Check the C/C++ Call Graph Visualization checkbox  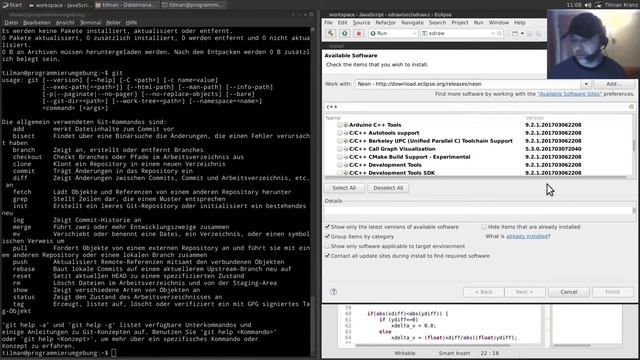click(339, 149)
